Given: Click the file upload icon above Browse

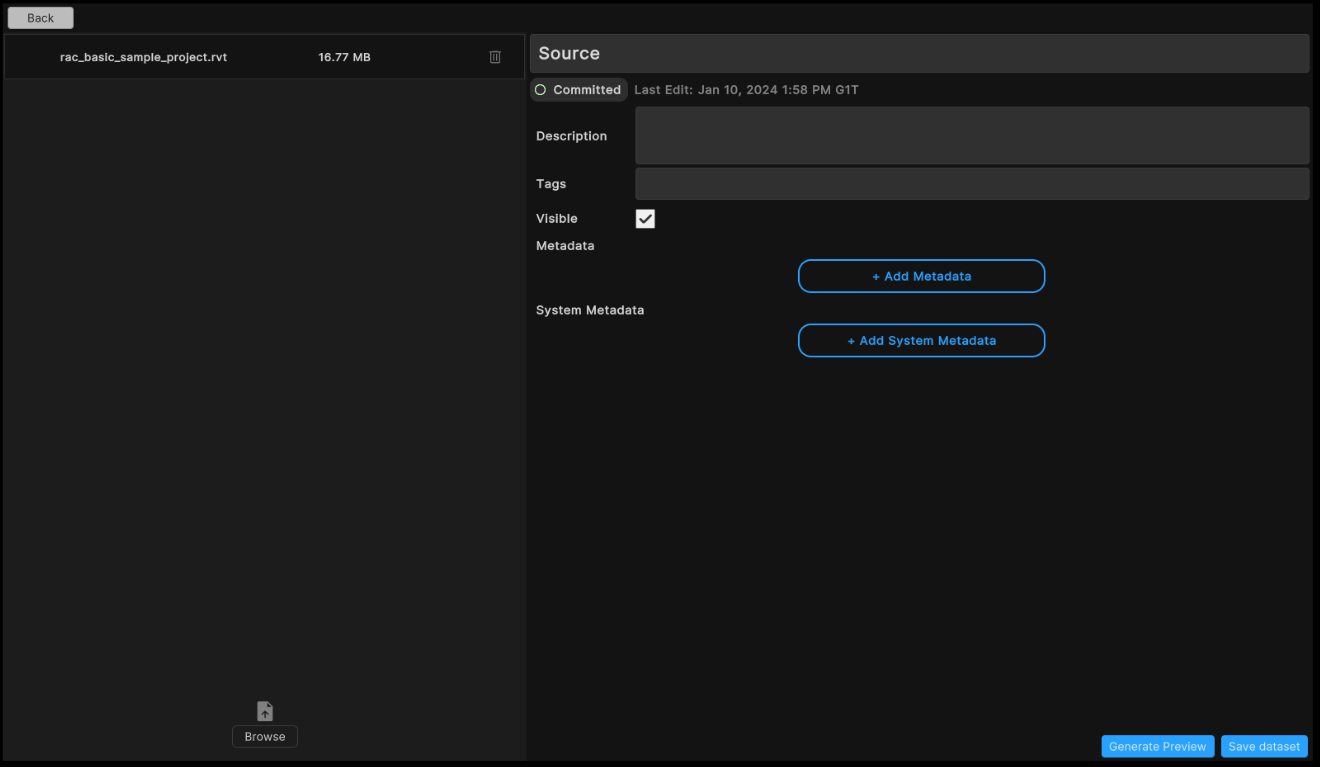Looking at the screenshot, I should (x=264, y=710).
